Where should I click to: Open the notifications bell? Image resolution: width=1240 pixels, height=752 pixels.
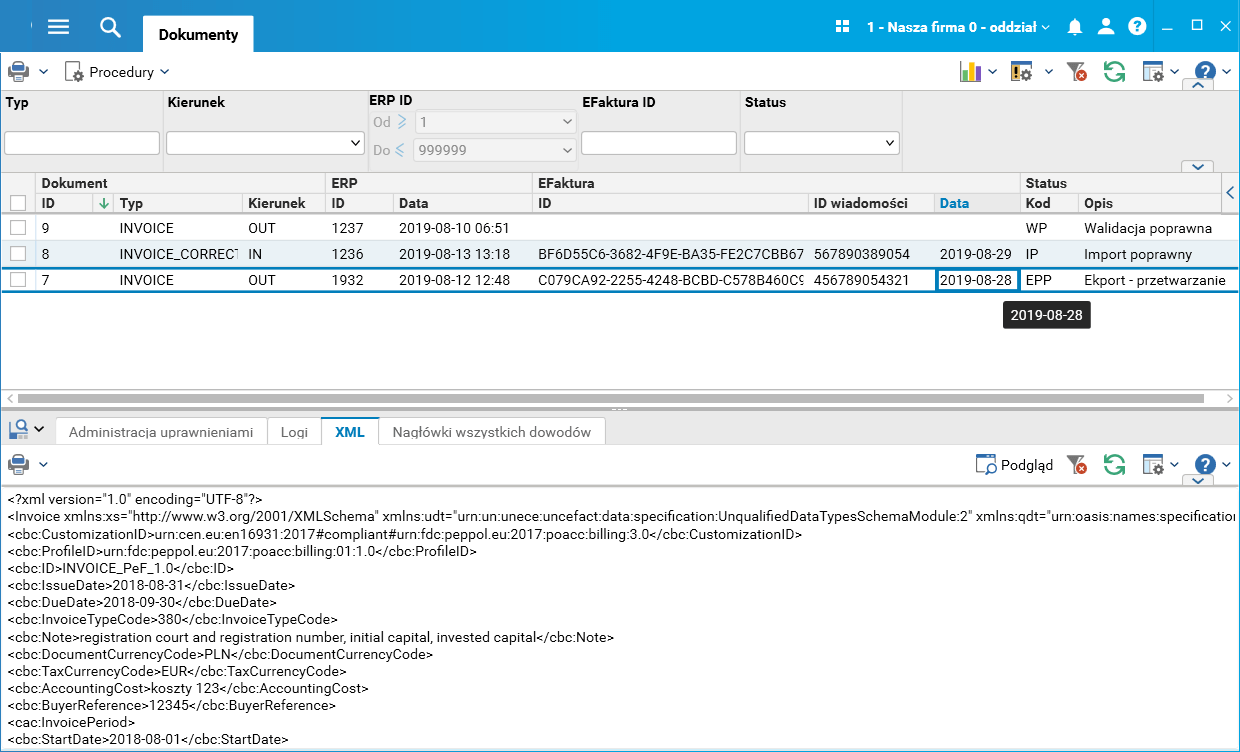(1075, 27)
